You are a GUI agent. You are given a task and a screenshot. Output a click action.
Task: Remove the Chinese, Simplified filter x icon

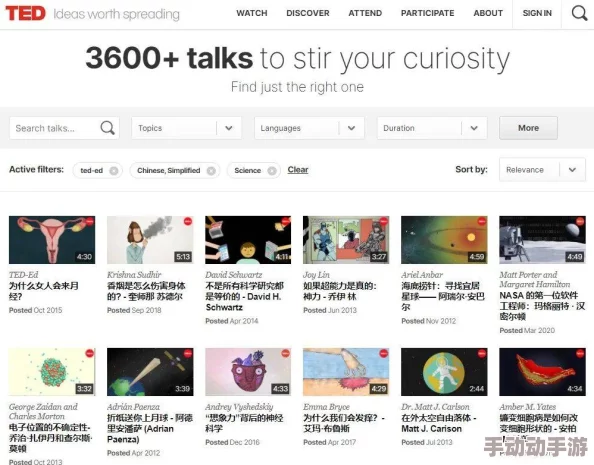click(x=211, y=171)
